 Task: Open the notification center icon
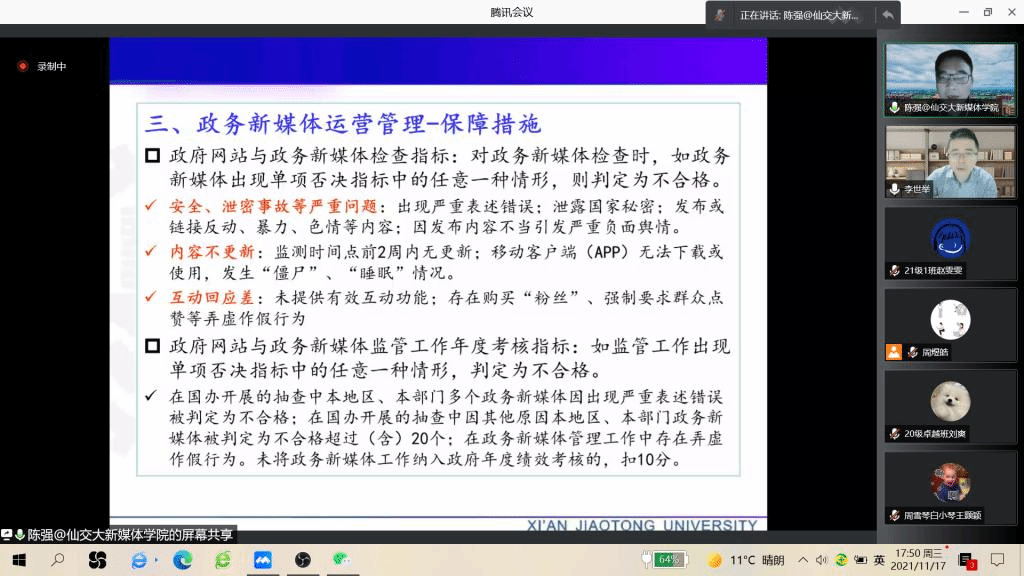997,560
